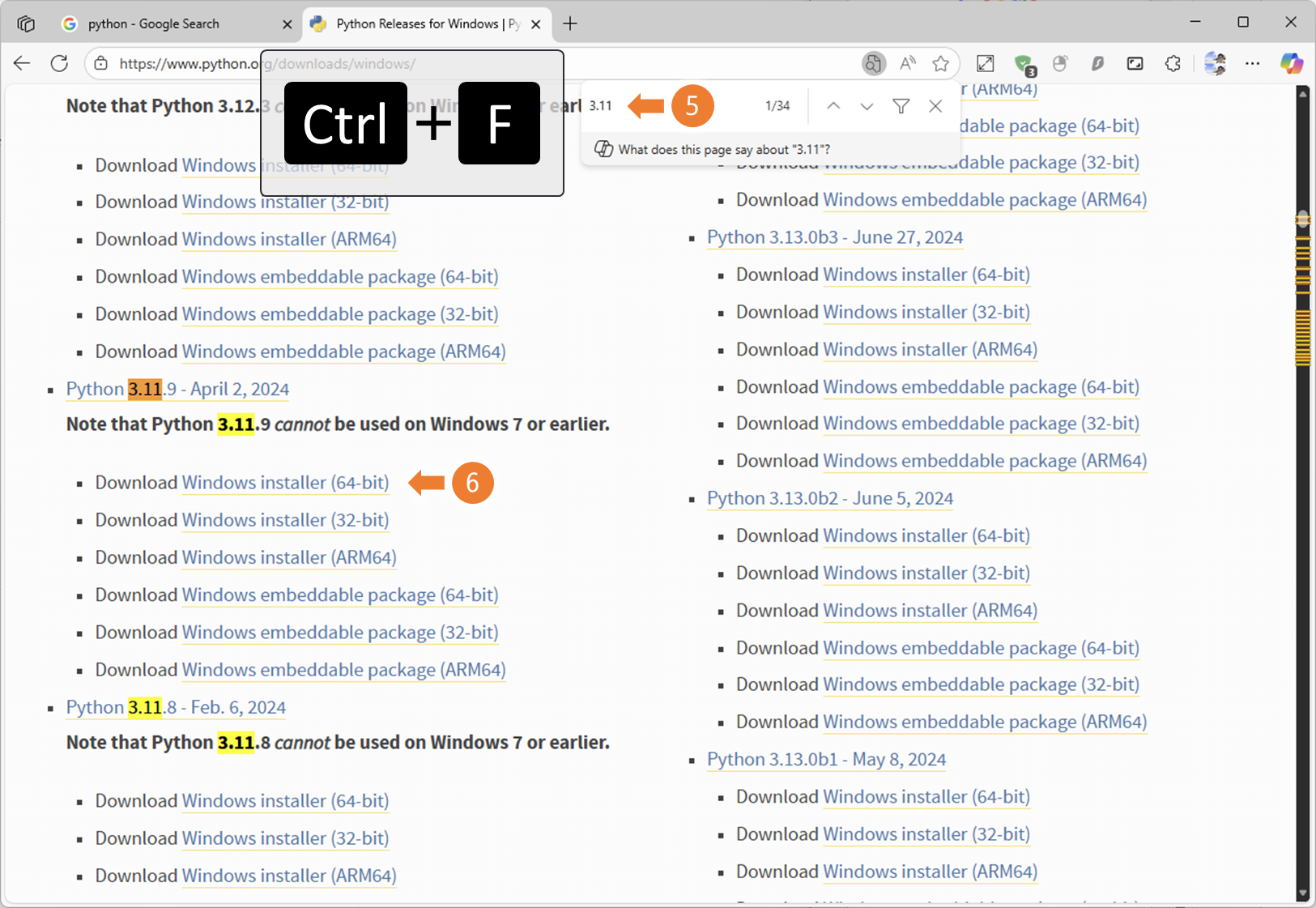Image resolution: width=1316 pixels, height=908 pixels.
Task: Go back to the previous page
Action: (22, 63)
